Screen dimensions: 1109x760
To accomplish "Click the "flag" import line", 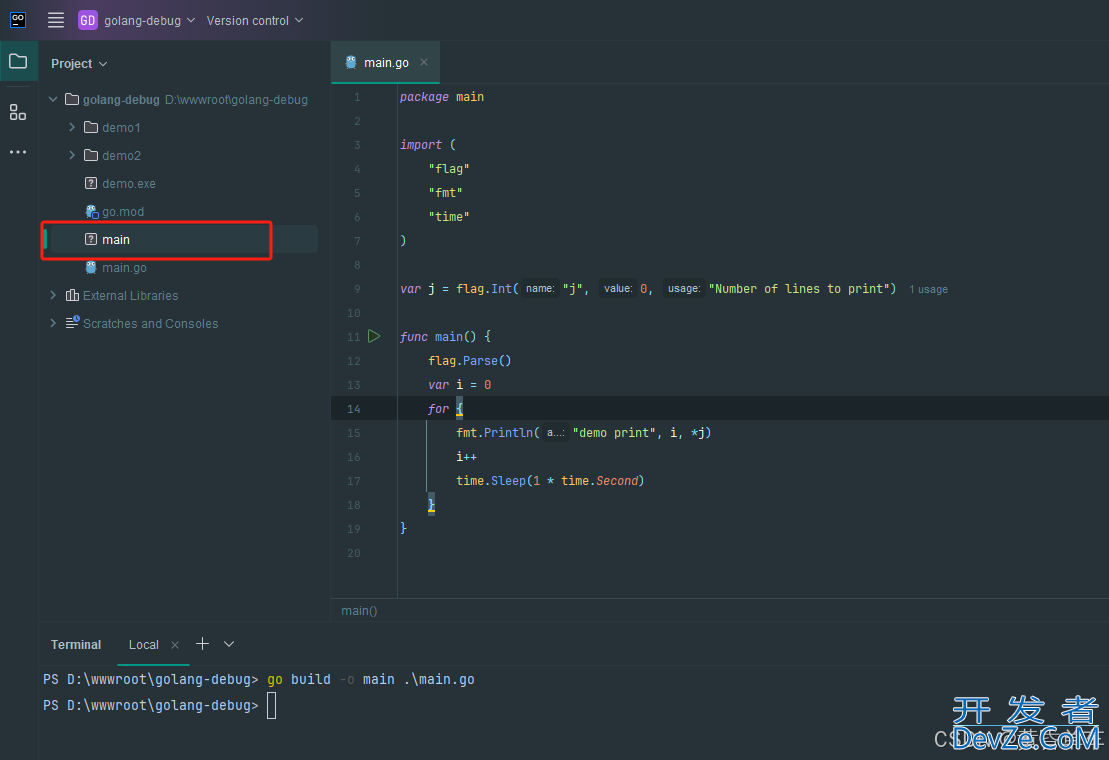I will (x=448, y=169).
